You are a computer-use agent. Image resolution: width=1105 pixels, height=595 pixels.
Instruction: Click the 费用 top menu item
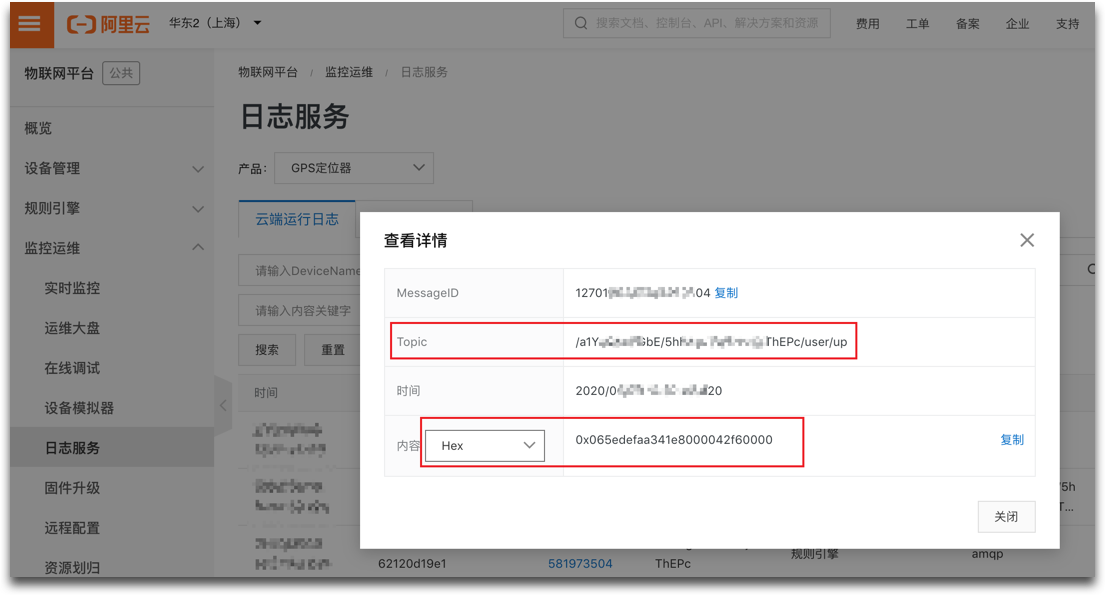click(868, 24)
